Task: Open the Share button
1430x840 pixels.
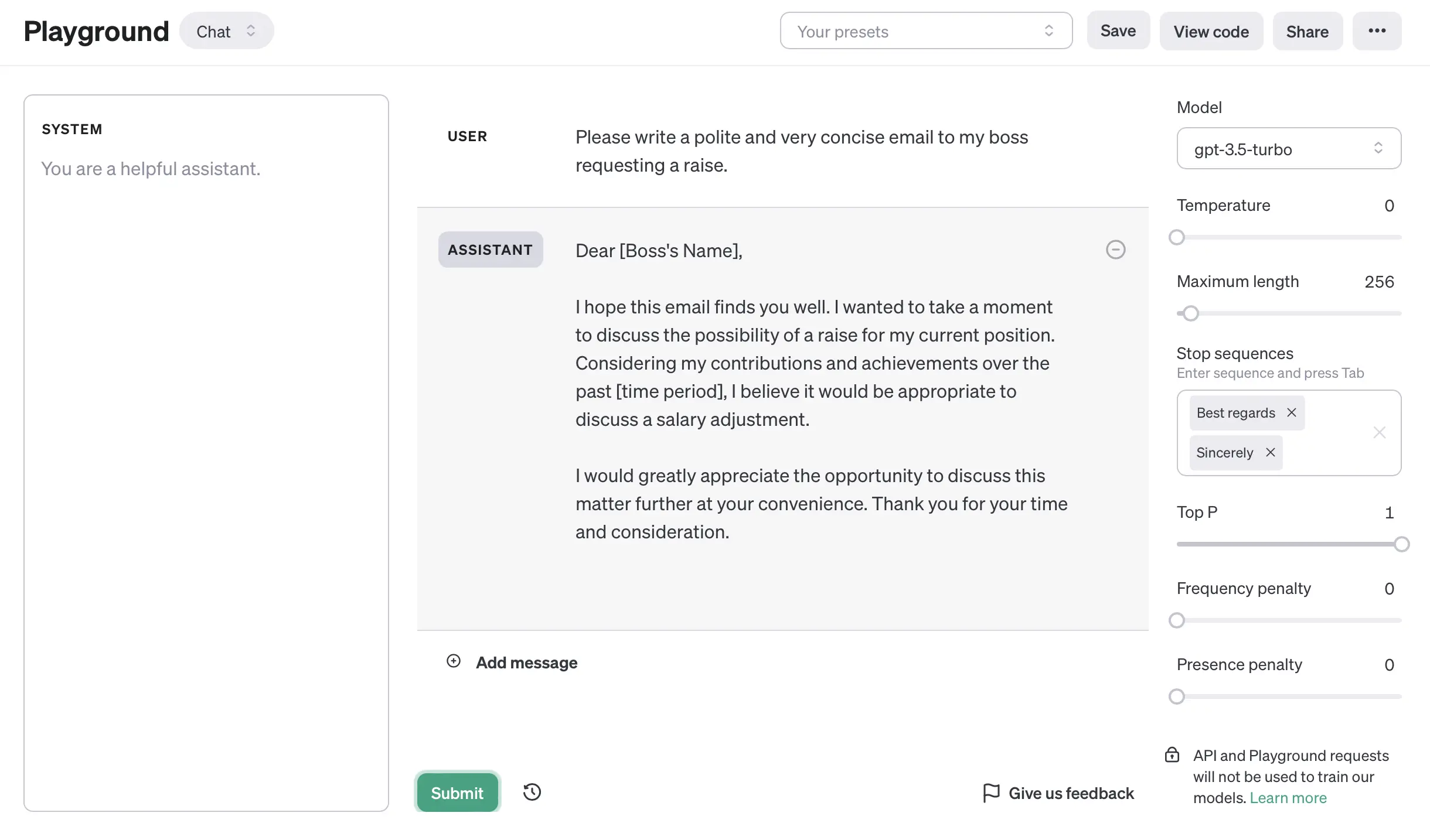Action: pyautogui.click(x=1307, y=31)
